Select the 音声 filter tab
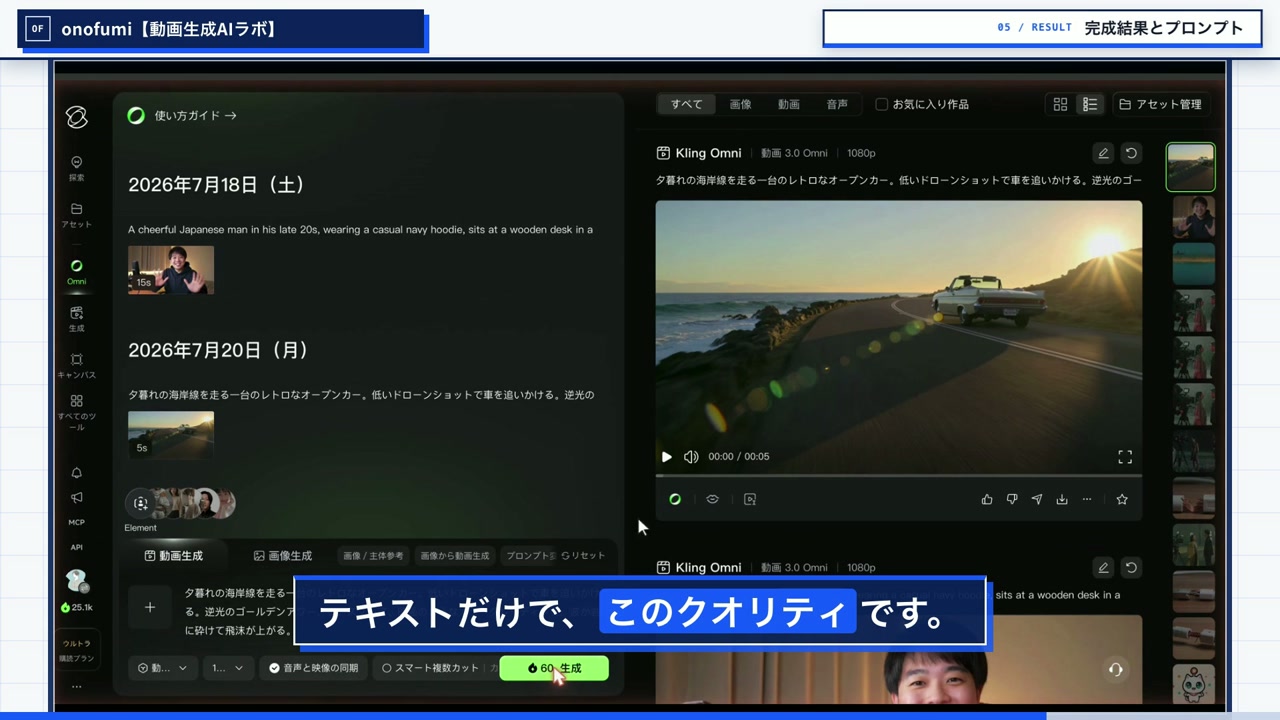1280x720 pixels. point(837,104)
